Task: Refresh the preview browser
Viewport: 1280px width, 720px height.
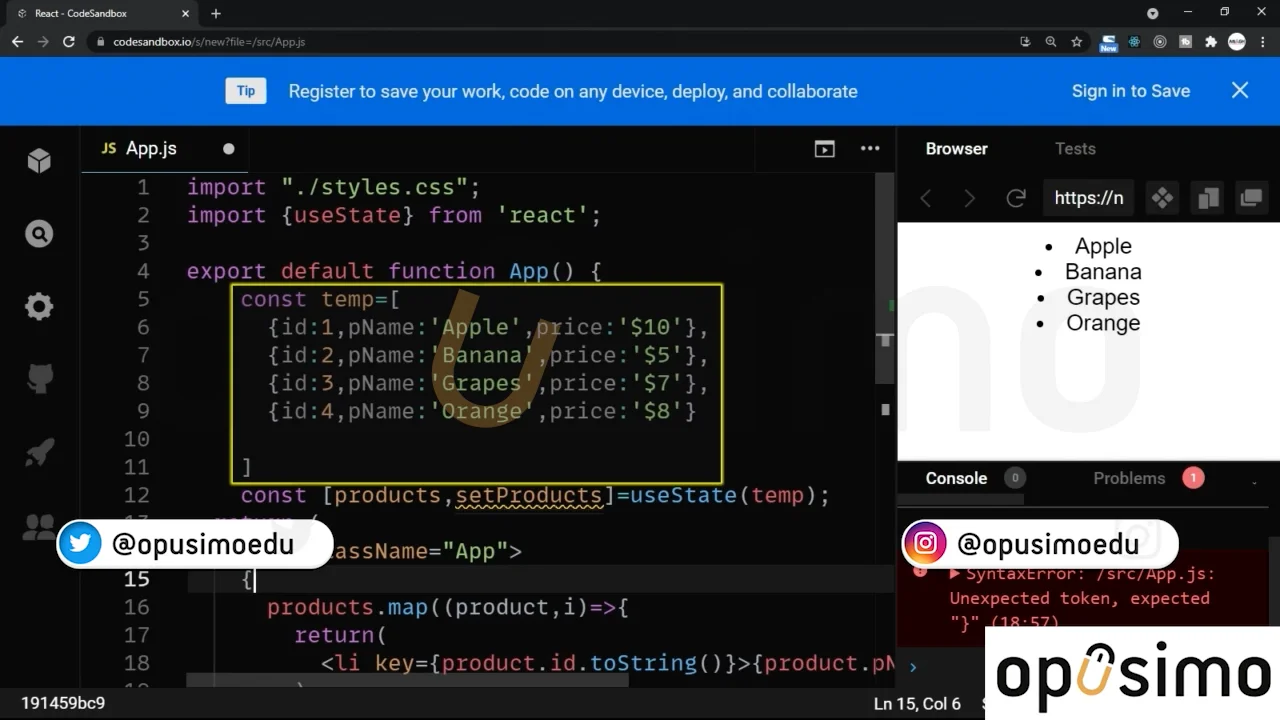Action: tap(1016, 198)
